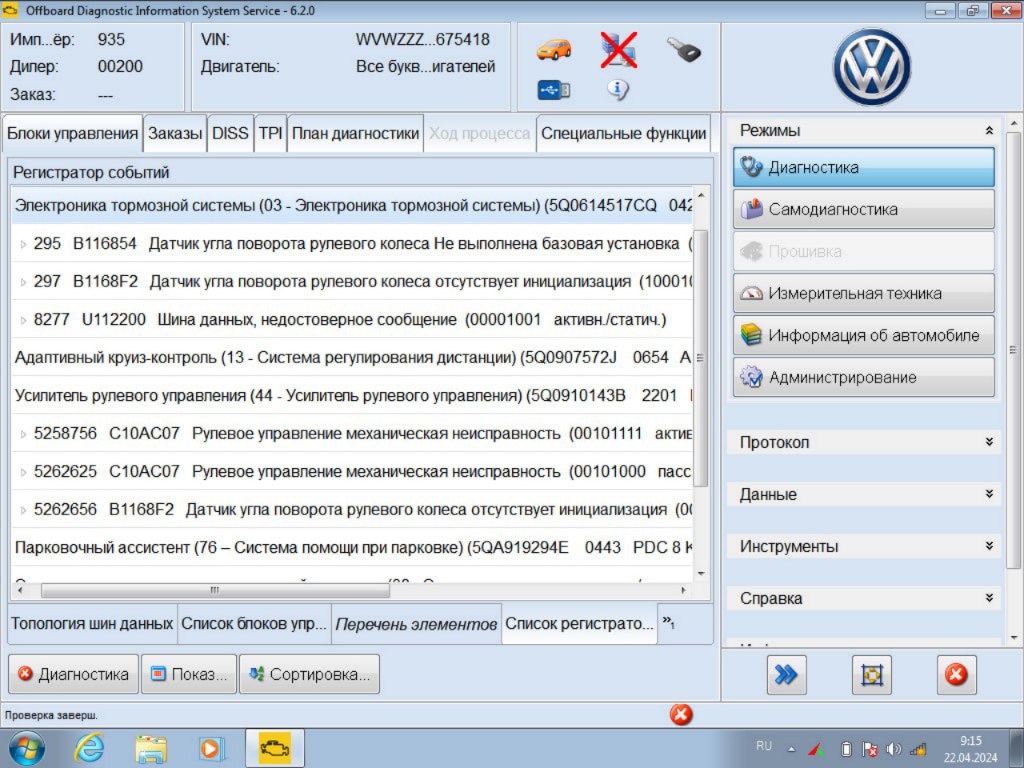Click the yellow fullscreen frame icon
Viewport: 1024px width, 768px height.
tap(871, 675)
